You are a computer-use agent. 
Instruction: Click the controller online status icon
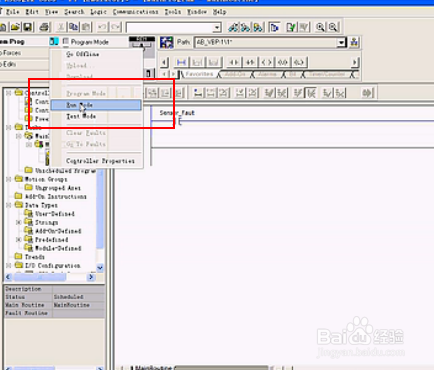click(53, 42)
